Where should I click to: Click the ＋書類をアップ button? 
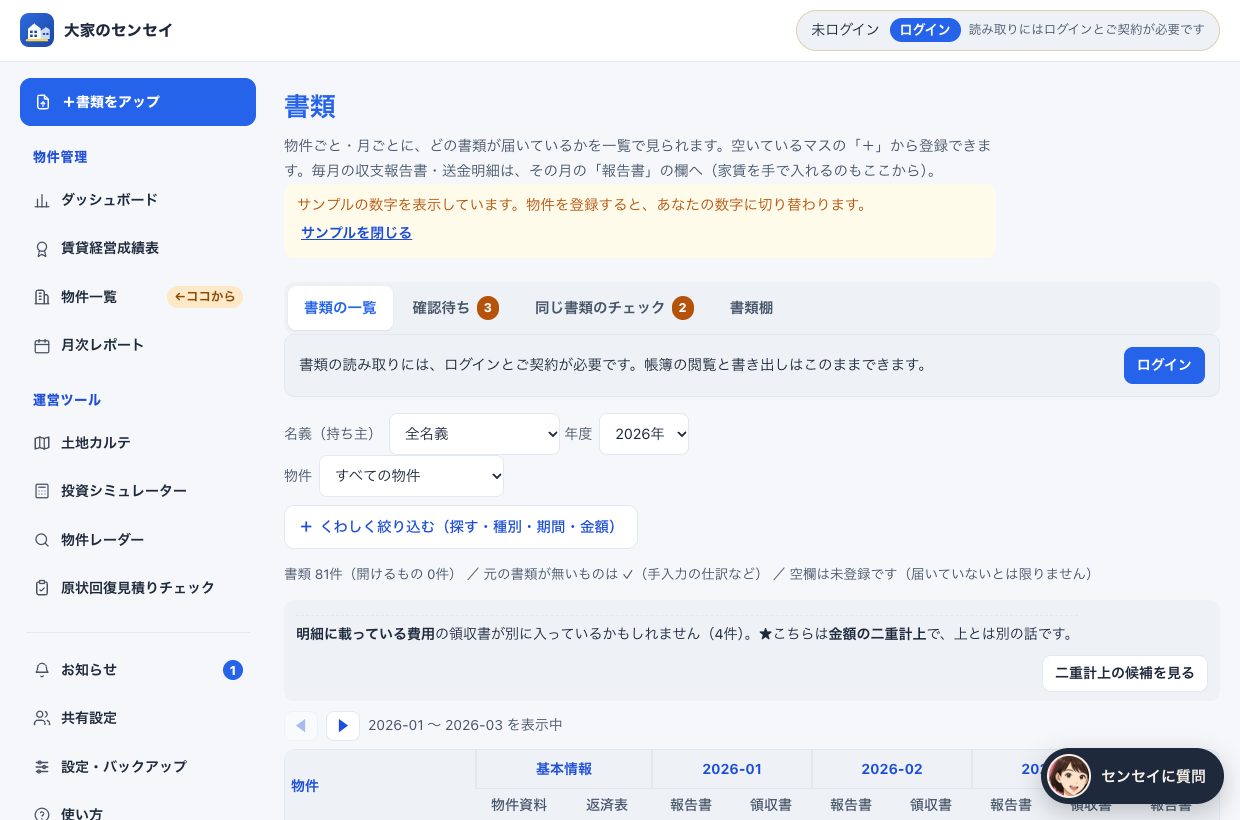(x=138, y=102)
